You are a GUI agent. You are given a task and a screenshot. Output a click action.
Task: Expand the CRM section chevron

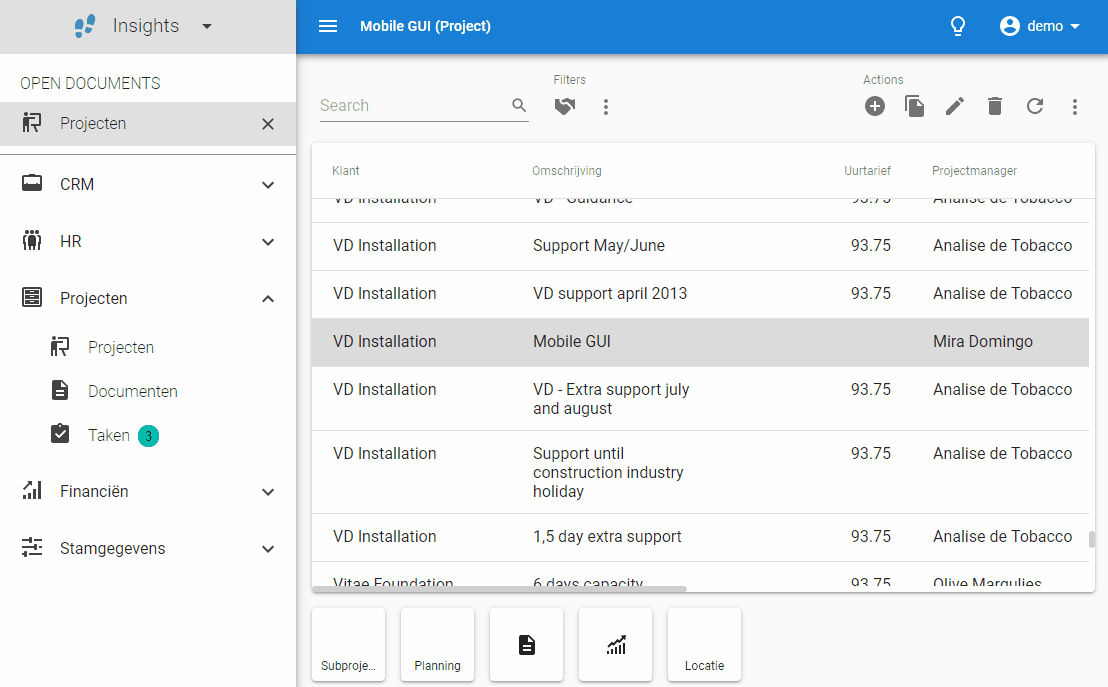[x=268, y=185]
